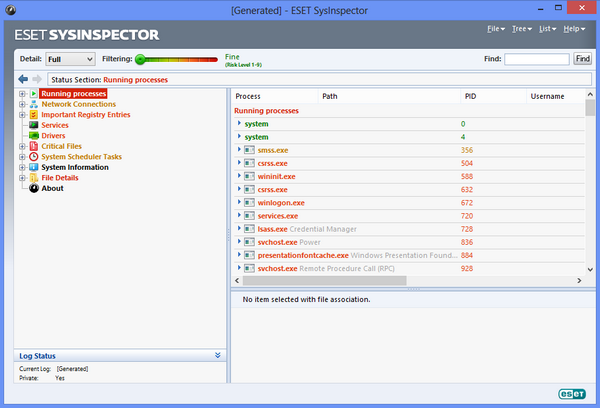Expand the System Information tree node
This screenshot has width=600, height=408.
(x=22, y=167)
